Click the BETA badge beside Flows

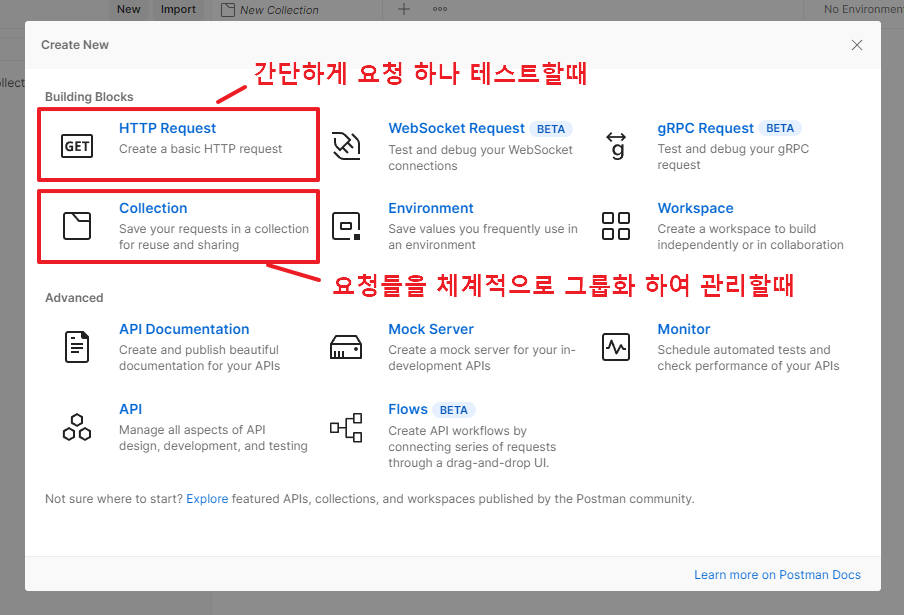coord(453,410)
